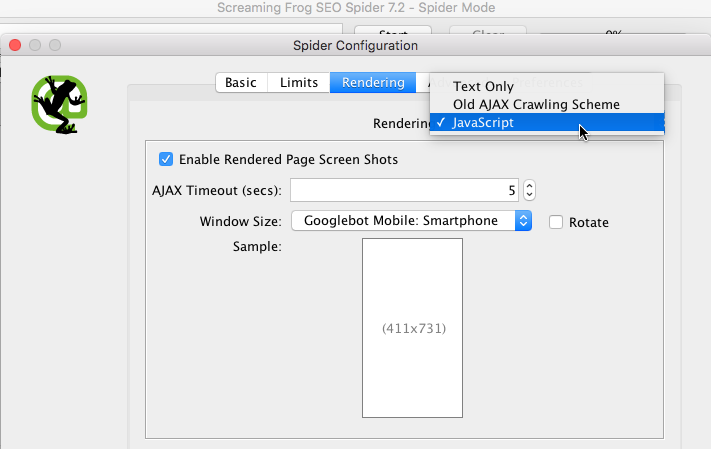Select JavaScript in rendering menu
Screen dimensions: 711x449
click(483, 123)
